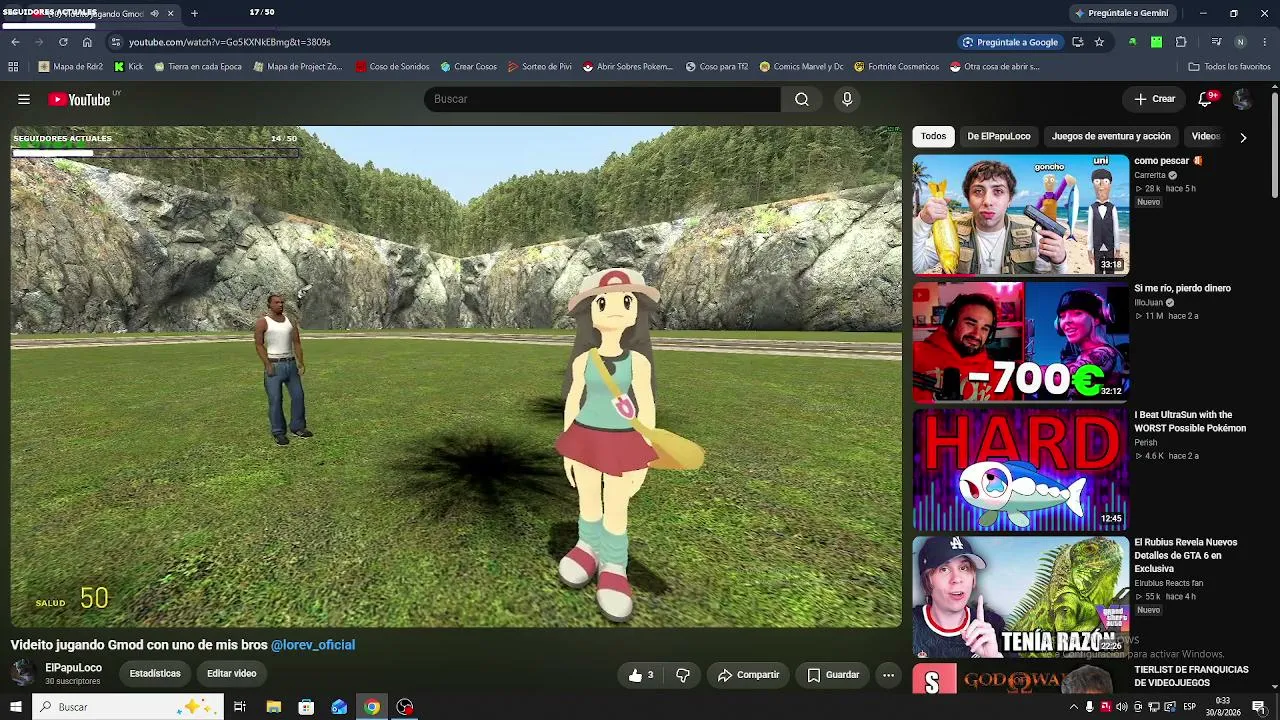Click the 'Pregúntale a Gemini' button
Viewport: 1280px width, 720px height.
tap(1121, 13)
